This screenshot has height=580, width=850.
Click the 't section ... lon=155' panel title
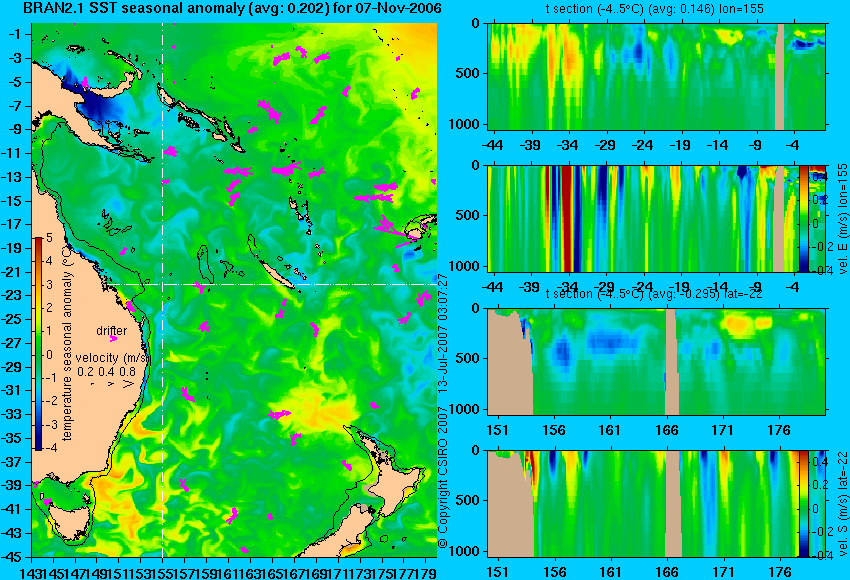655,9
